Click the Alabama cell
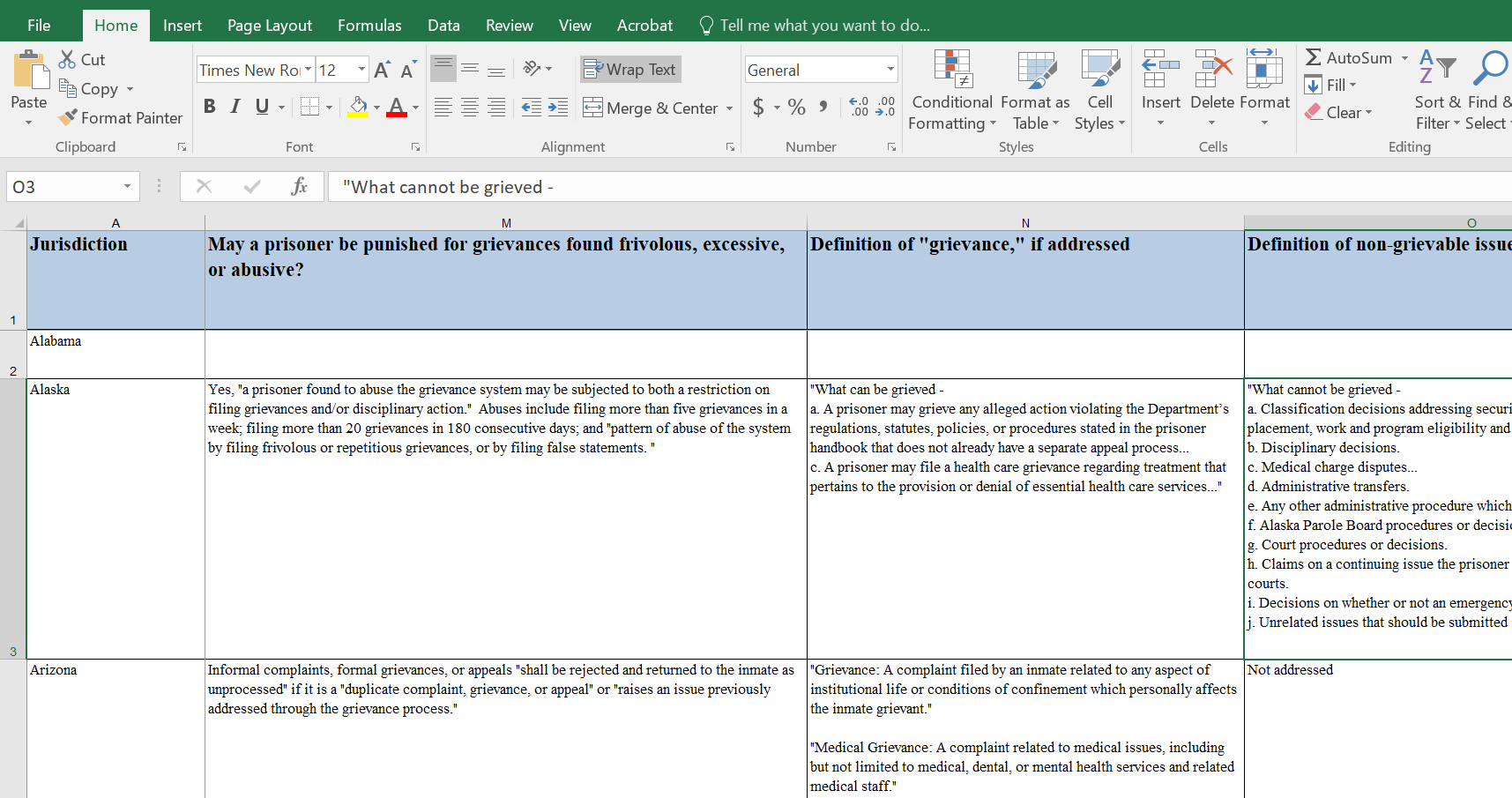 pos(115,354)
